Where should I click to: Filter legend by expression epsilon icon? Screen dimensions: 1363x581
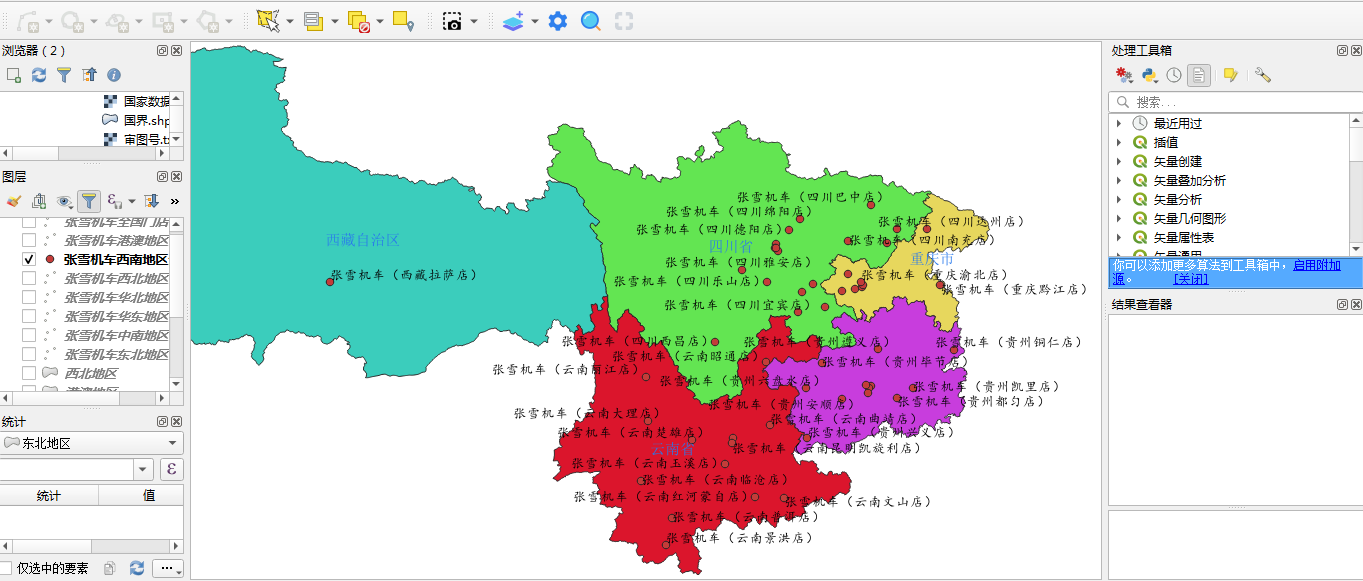[114, 201]
